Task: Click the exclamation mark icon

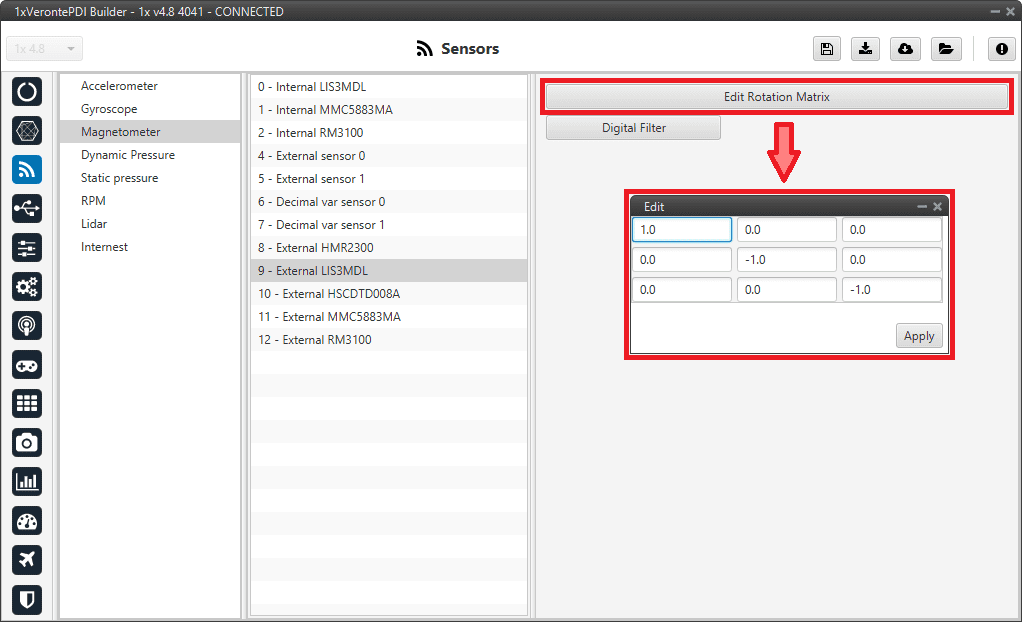Action: (x=1001, y=49)
